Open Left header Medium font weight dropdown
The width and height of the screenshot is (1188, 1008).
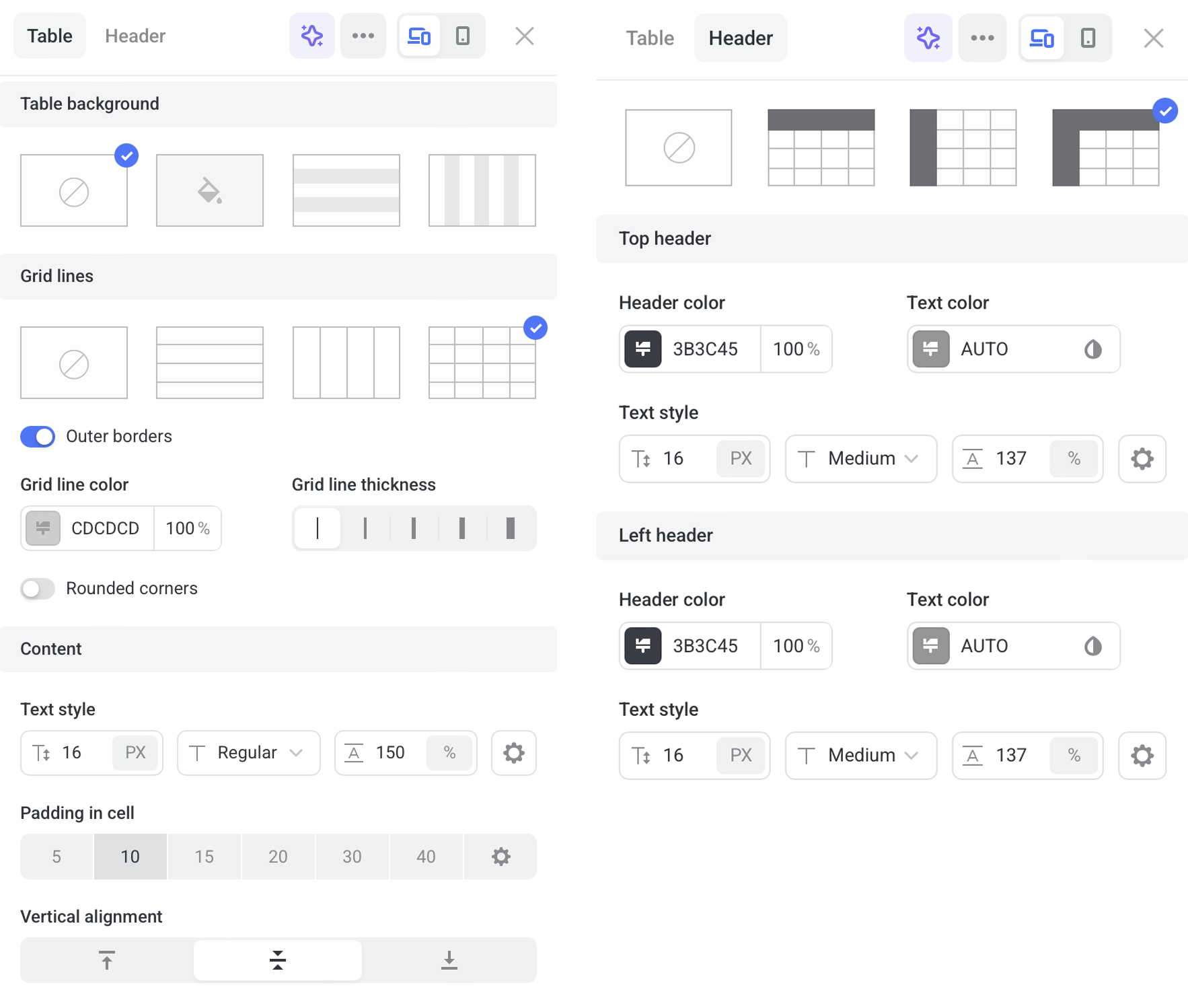(x=860, y=756)
